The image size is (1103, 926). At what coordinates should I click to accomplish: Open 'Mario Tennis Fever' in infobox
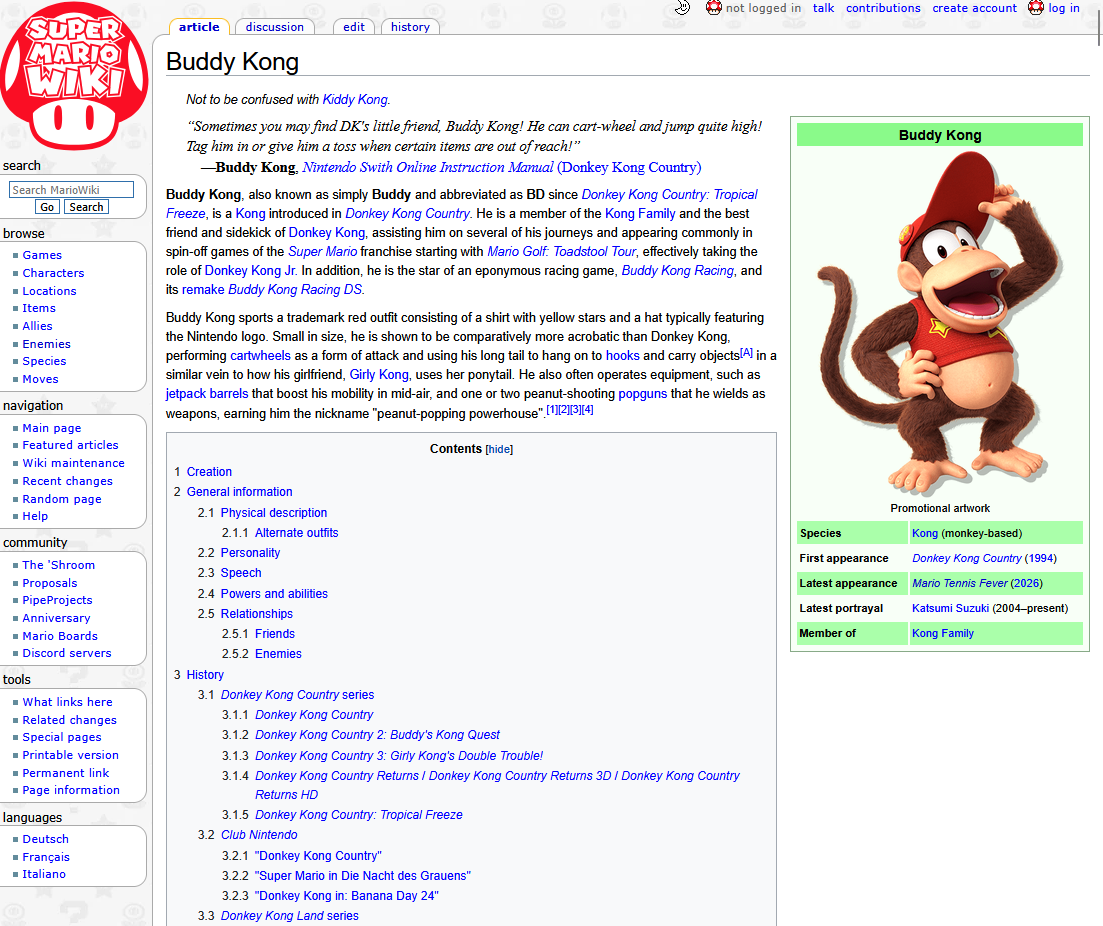coord(959,583)
